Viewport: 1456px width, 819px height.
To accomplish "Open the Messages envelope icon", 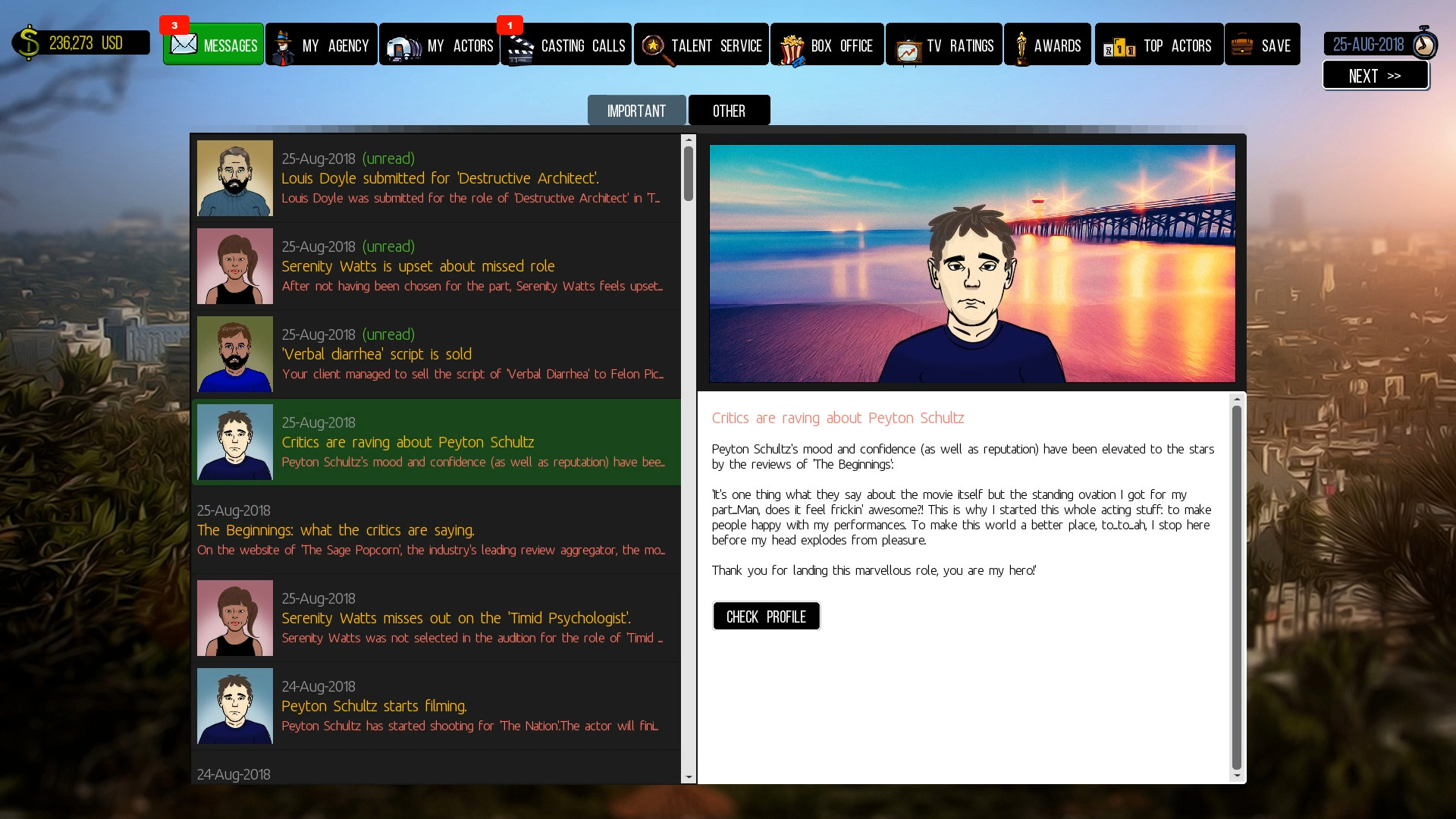I will pos(184,45).
